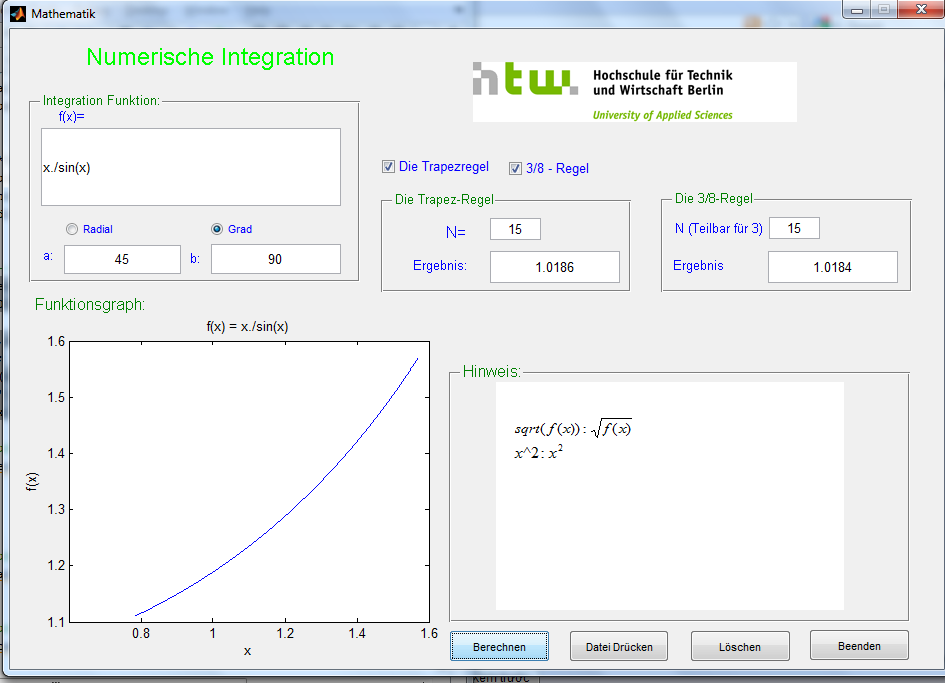Click the x^2 hint formula line
Viewport: 945px width, 683px height.
point(539,453)
